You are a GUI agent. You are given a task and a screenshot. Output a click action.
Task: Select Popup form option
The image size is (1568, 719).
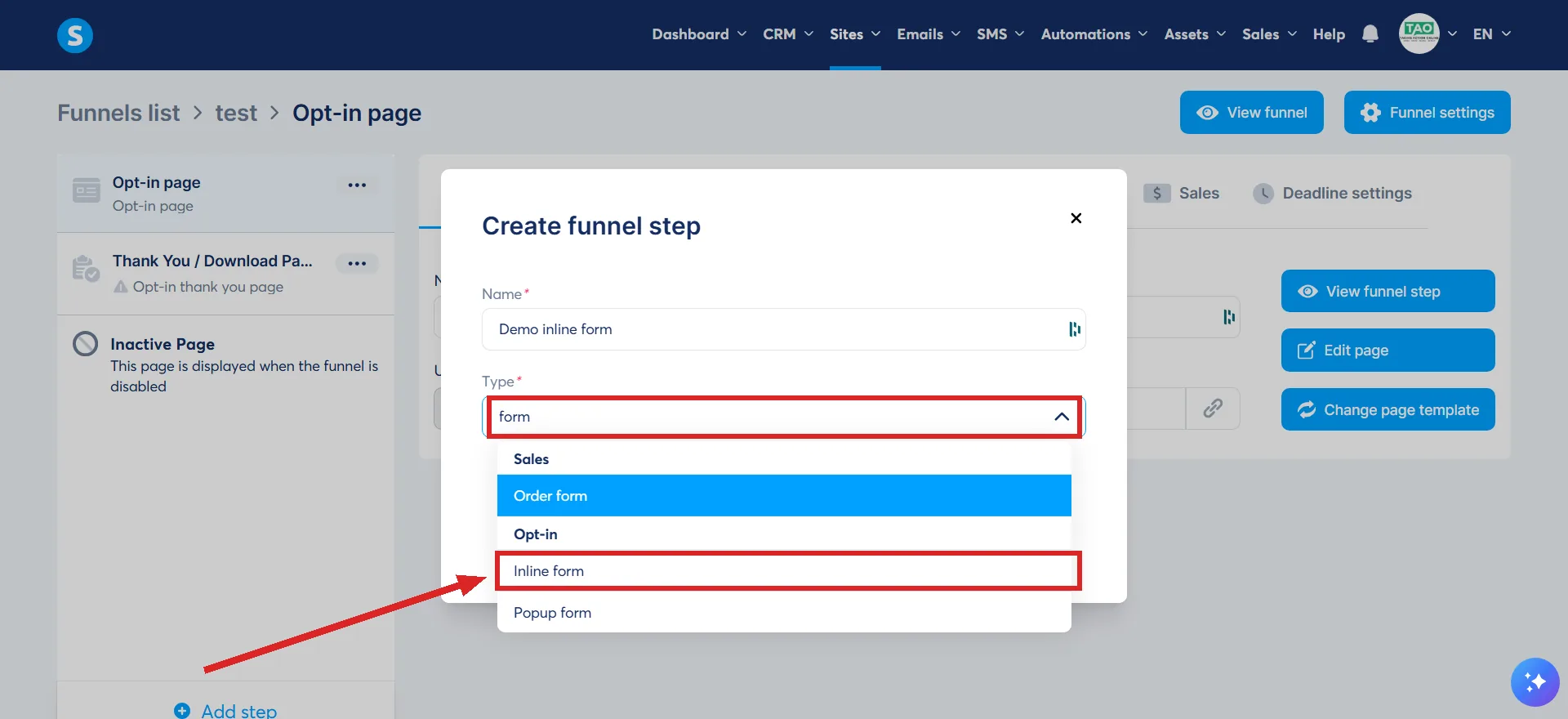[784, 613]
